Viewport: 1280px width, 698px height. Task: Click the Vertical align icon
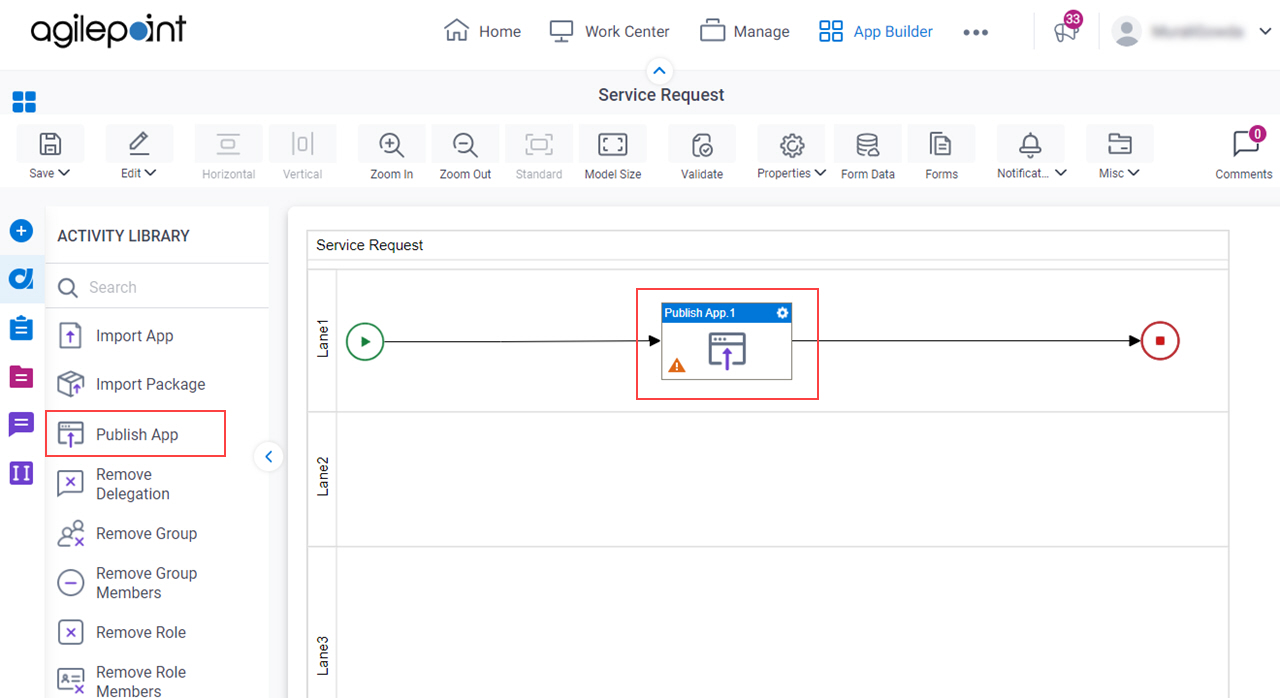pyautogui.click(x=302, y=144)
